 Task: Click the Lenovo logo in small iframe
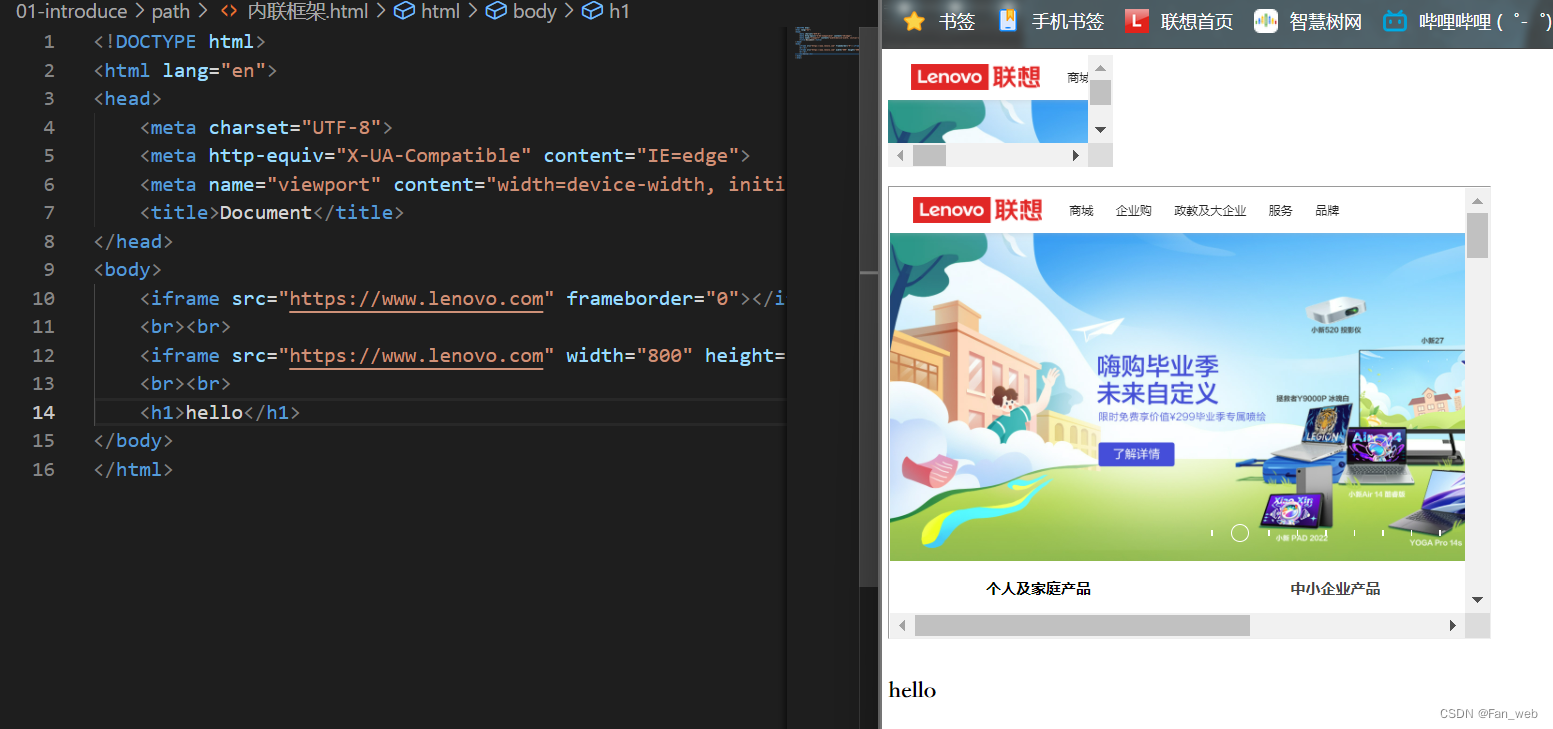[x=976, y=77]
